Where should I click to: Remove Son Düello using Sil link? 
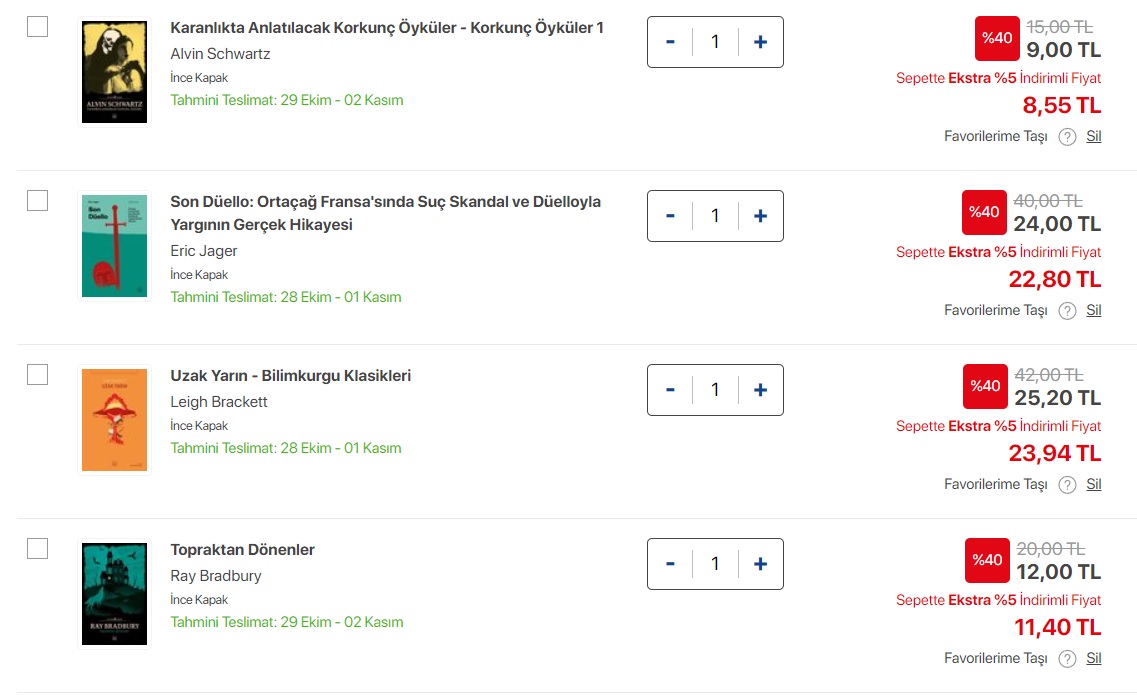[x=1094, y=310]
